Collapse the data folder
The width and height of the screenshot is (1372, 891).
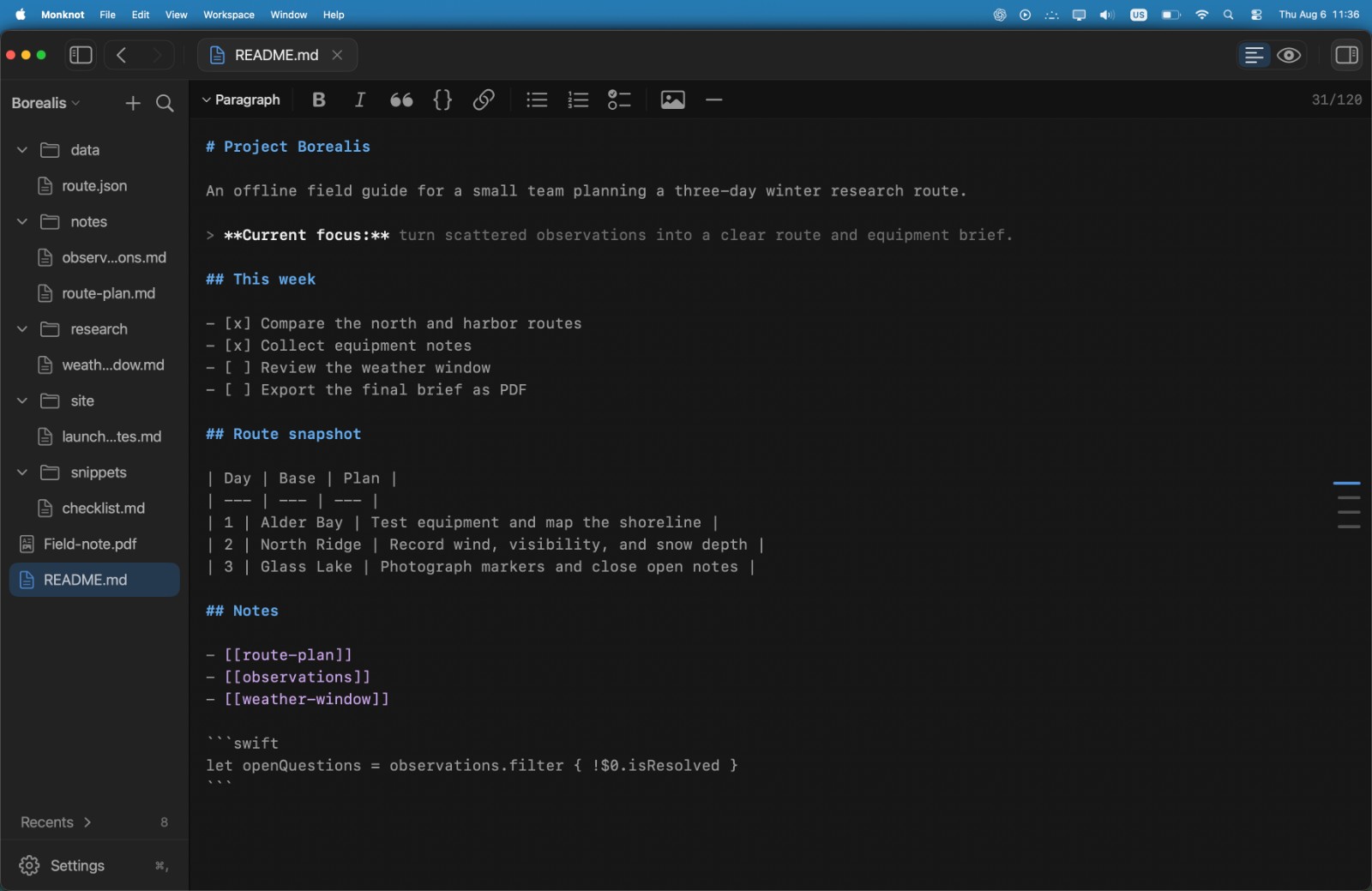(x=22, y=150)
